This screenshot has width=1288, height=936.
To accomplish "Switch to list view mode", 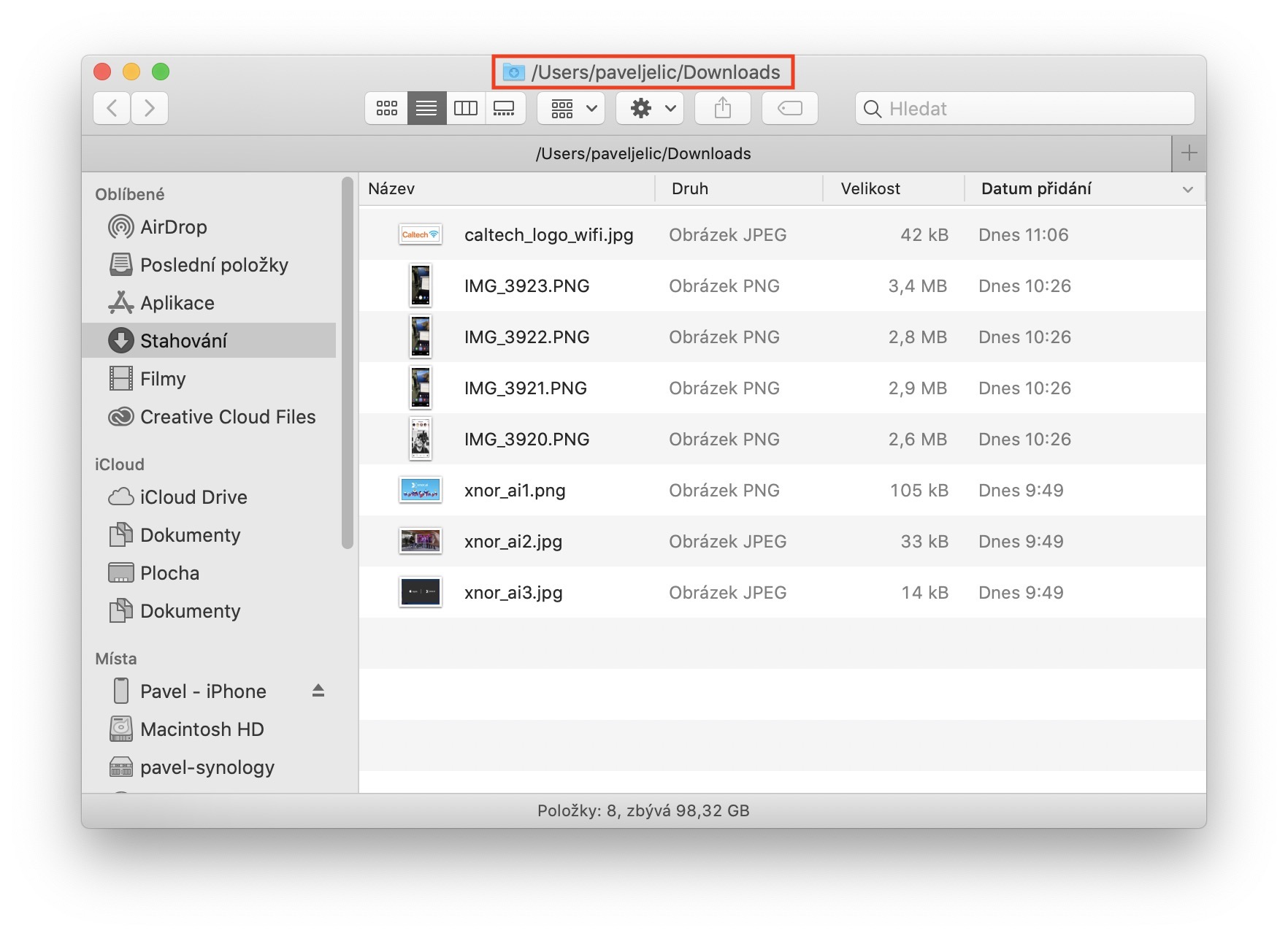I will (x=426, y=109).
